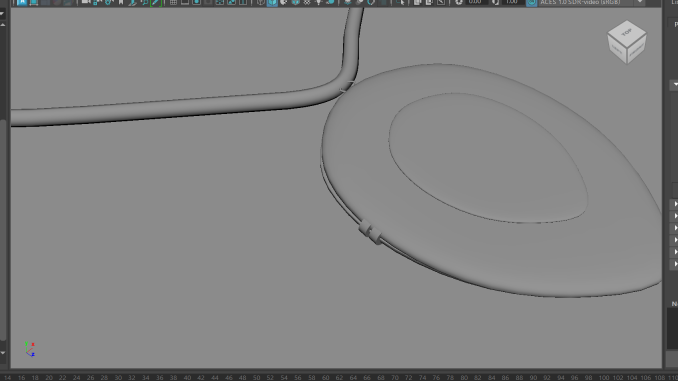The height and width of the screenshot is (381, 678).
Task: Toggle Smooth Shade All cube button
Action: pyautogui.click(x=272, y=2)
